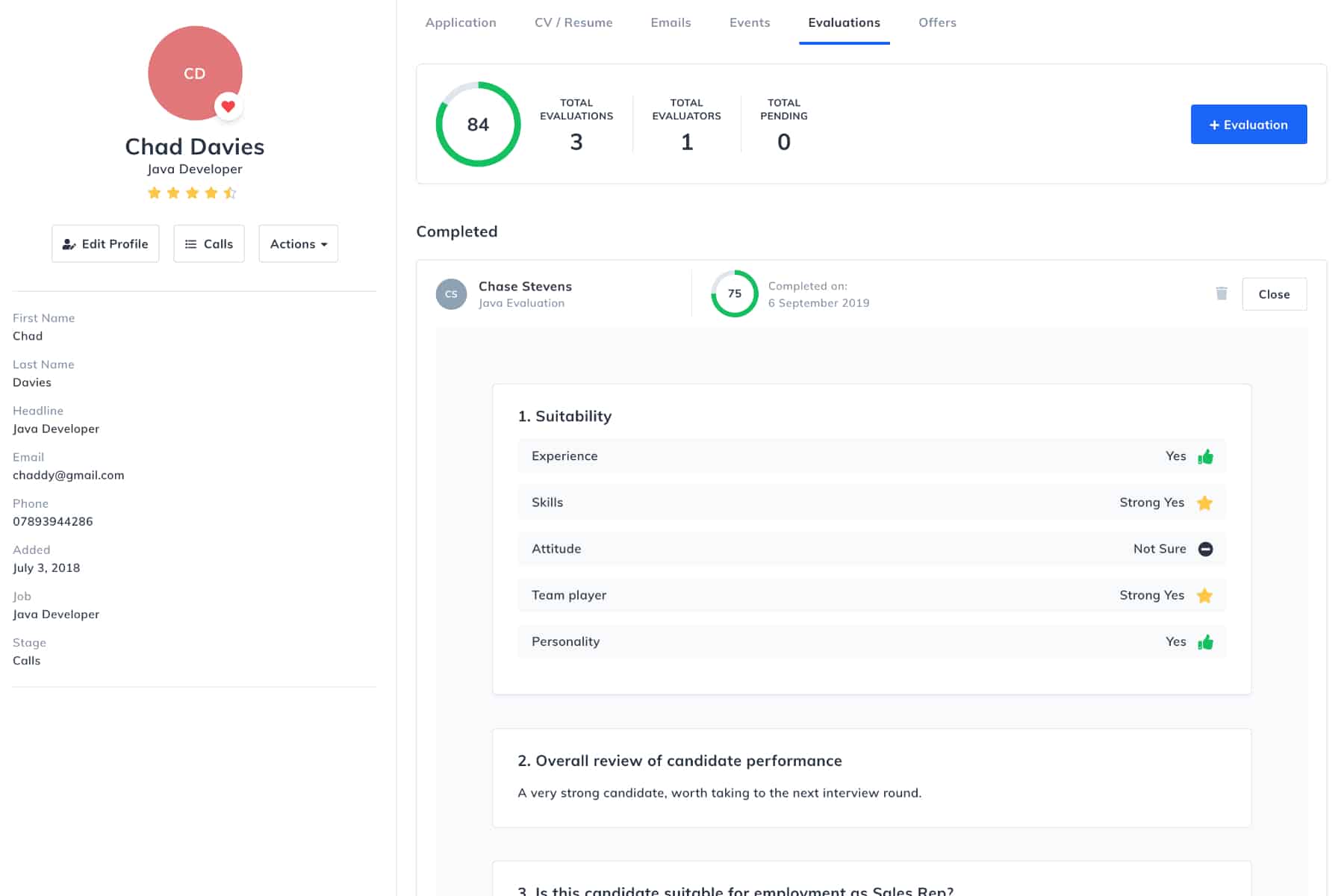Switch to the Evaluations tab

pos(844,22)
